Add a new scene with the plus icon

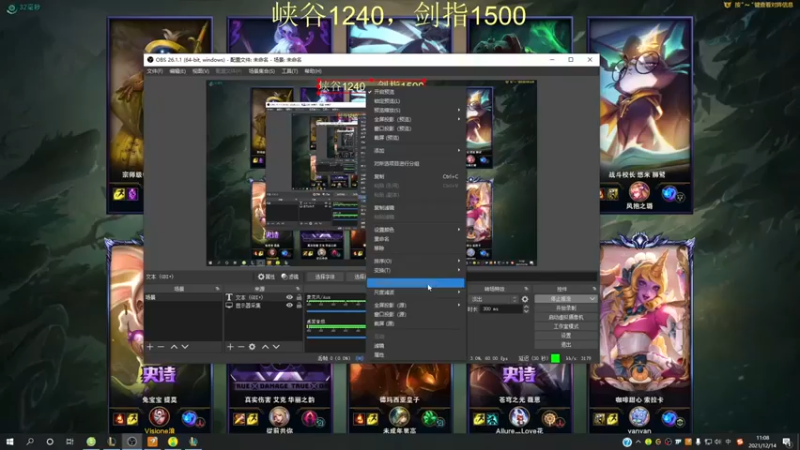point(149,347)
